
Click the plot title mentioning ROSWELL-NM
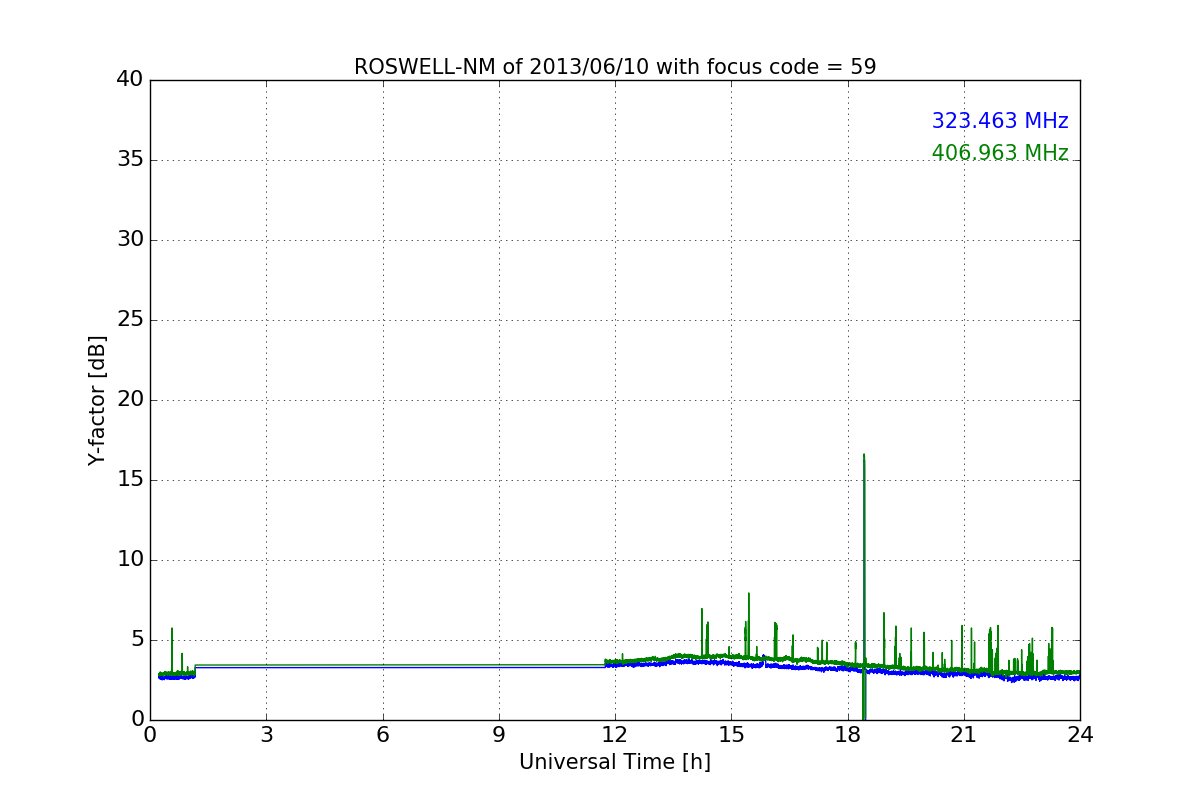(x=615, y=67)
